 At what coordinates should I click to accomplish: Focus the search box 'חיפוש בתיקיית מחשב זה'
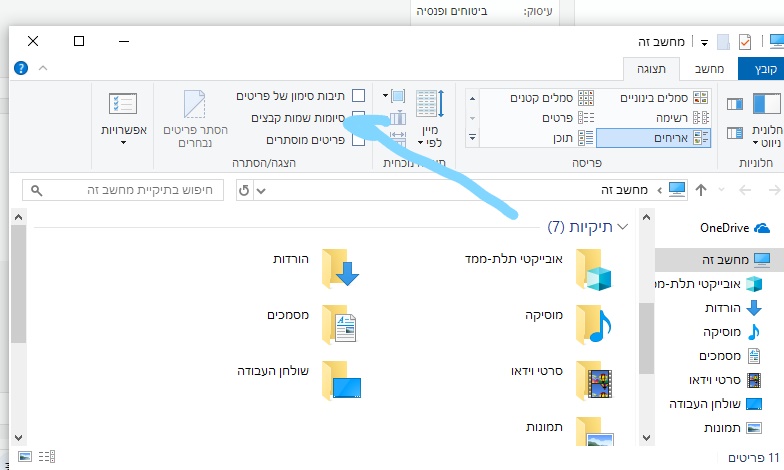pyautogui.click(x=123, y=190)
